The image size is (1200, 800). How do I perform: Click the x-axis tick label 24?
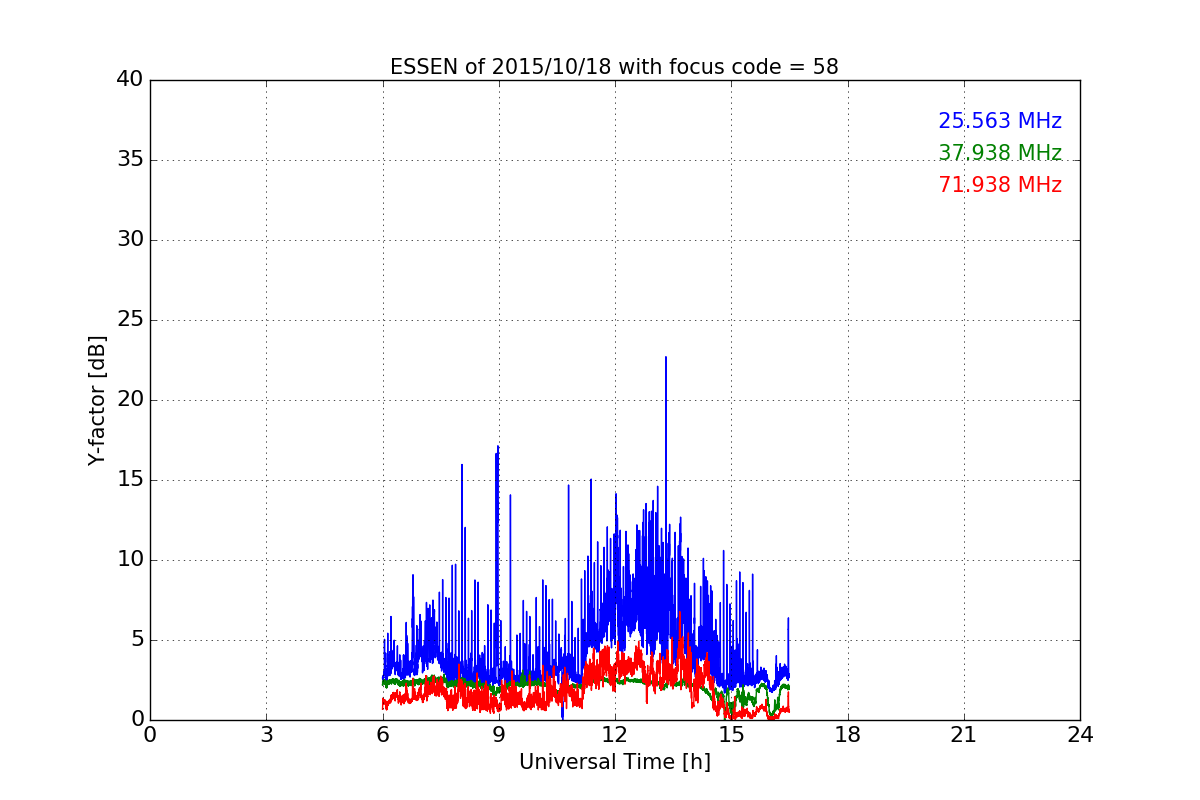point(1080,735)
